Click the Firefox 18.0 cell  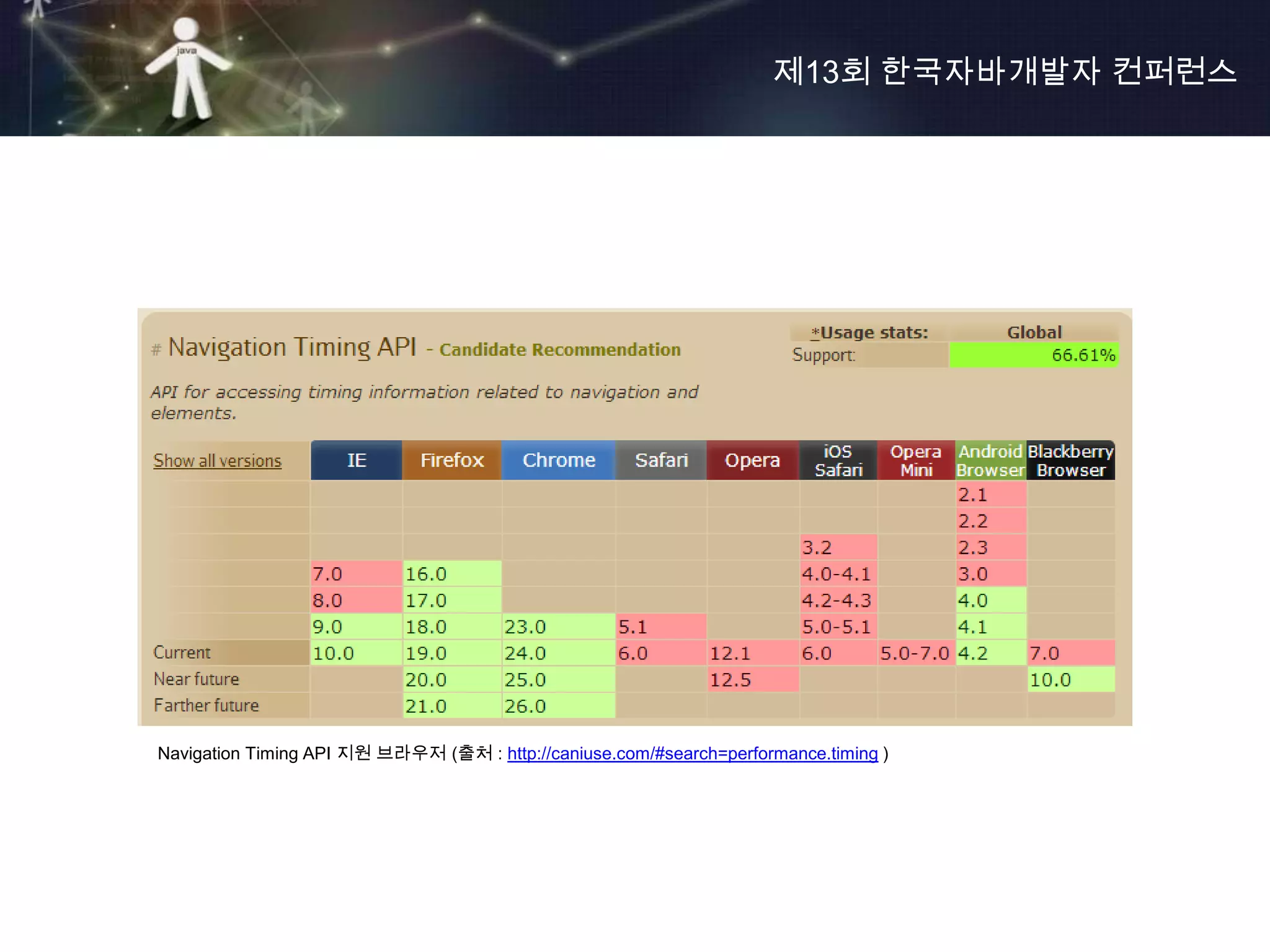[x=452, y=627]
